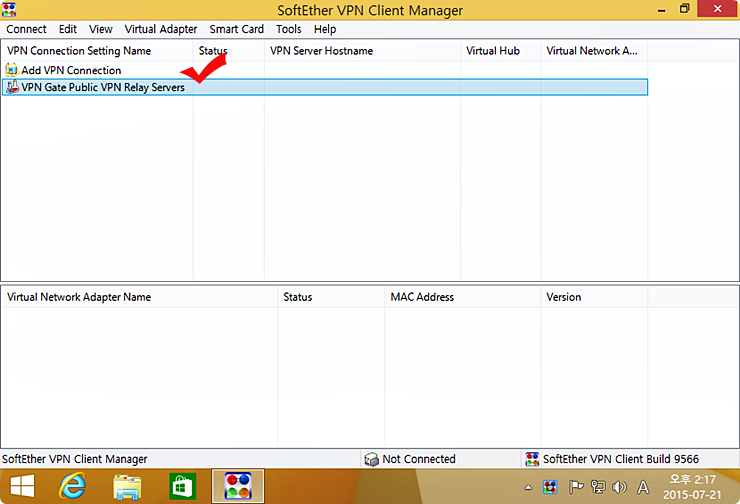
Task: Click the VPN Gate relay servers flask icon
Action: [12, 87]
